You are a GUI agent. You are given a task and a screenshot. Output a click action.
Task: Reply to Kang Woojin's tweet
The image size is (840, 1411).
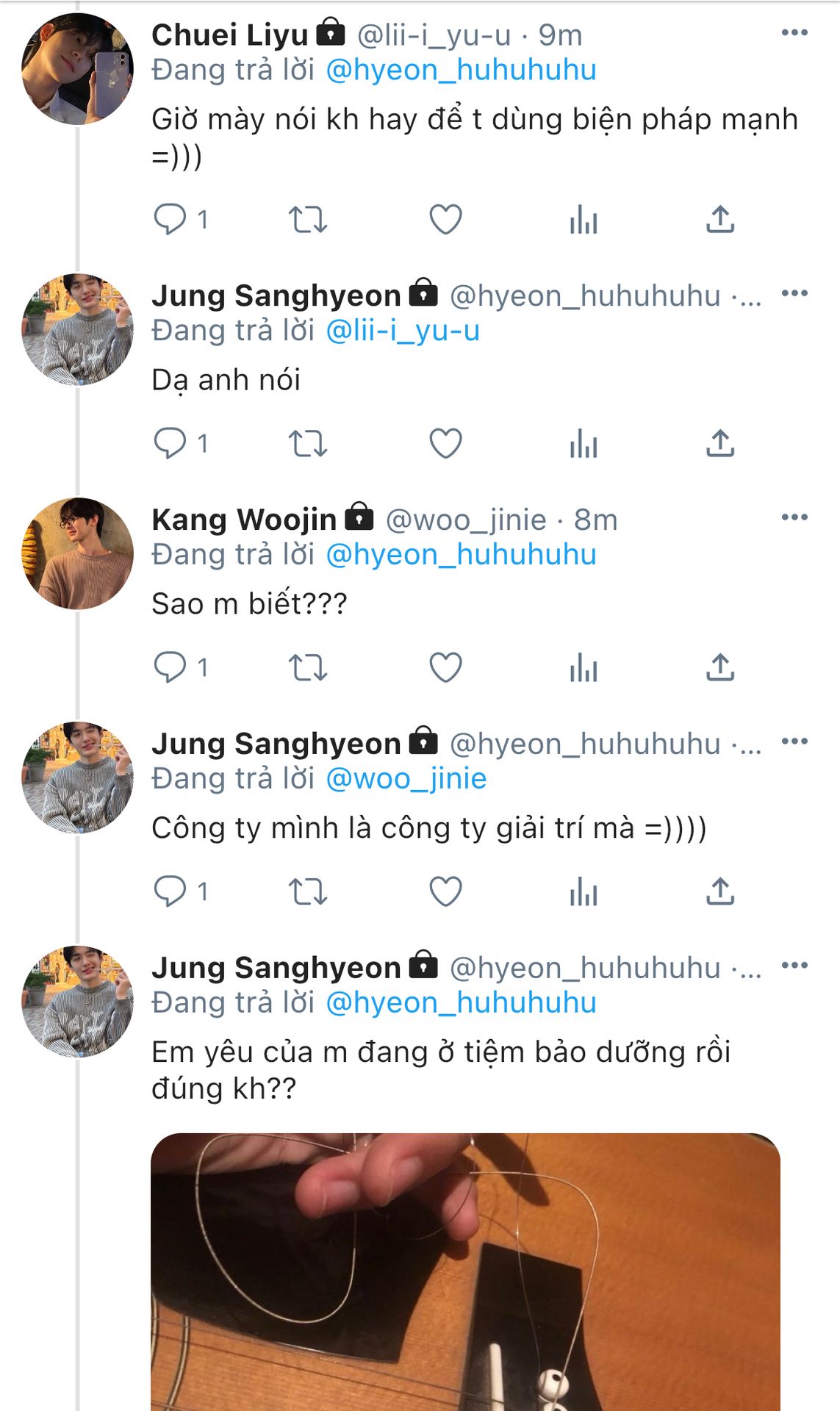tap(170, 667)
